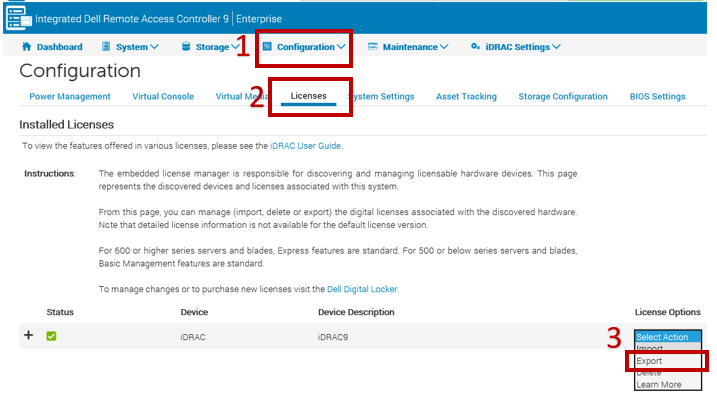Click the License Options column header
The height and width of the screenshot is (397, 717).
(x=668, y=312)
